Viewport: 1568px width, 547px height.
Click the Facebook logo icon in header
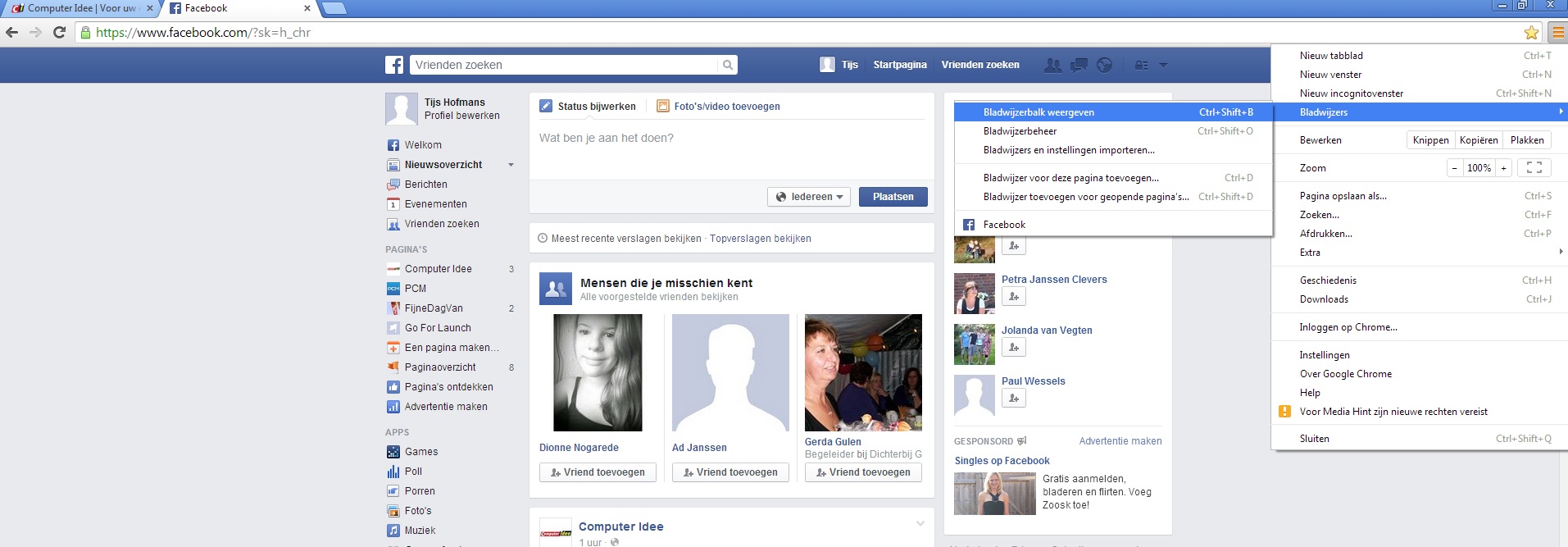click(x=394, y=65)
